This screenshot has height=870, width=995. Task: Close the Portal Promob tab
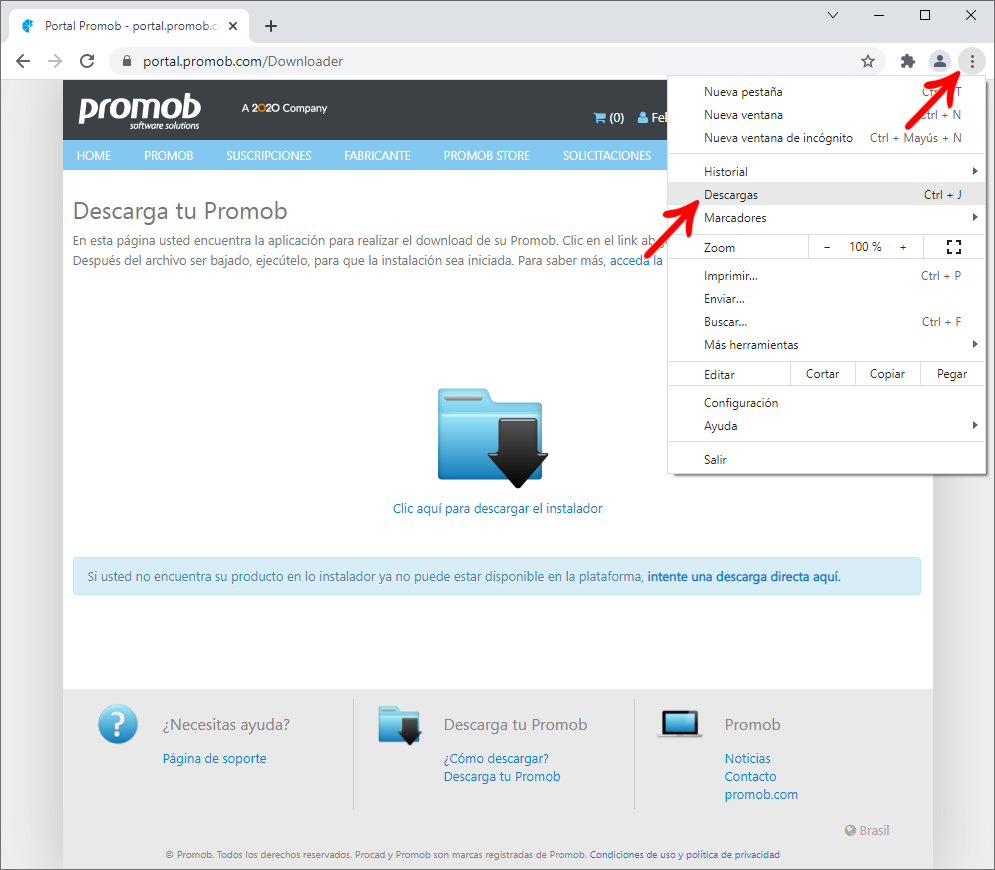pyautogui.click(x=233, y=26)
